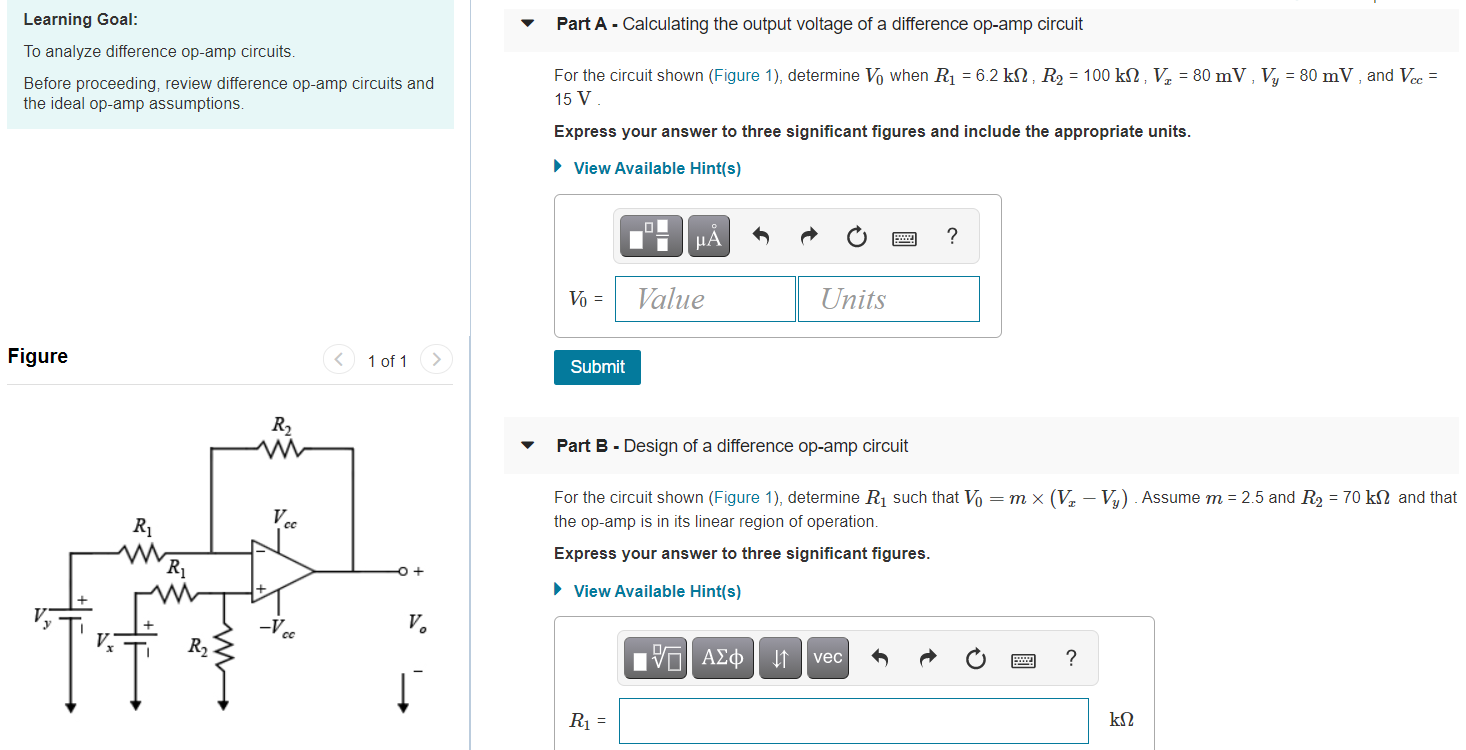Click the Value input field for V0
Viewport: 1466px width, 750px height.
tap(704, 298)
